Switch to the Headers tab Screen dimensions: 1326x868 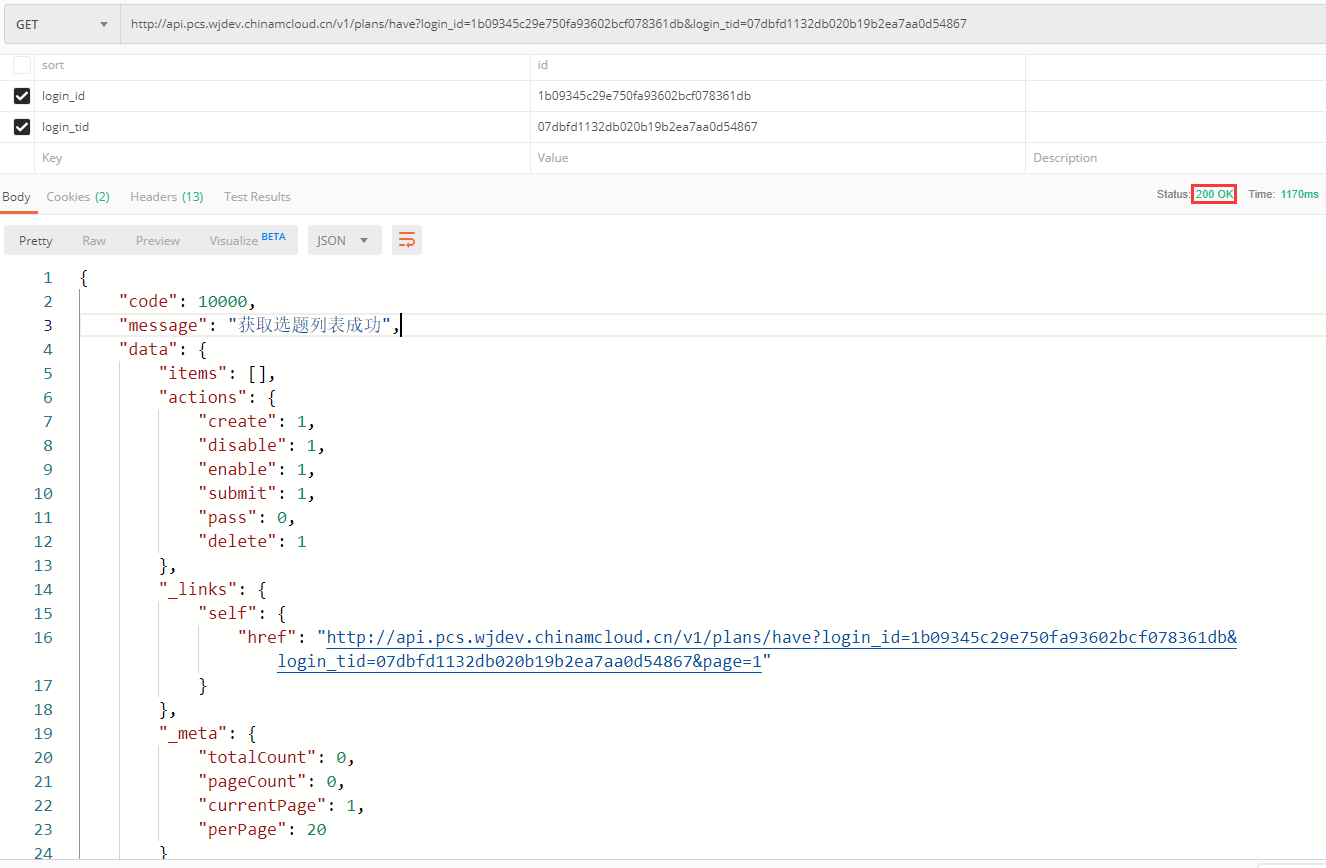pos(166,197)
